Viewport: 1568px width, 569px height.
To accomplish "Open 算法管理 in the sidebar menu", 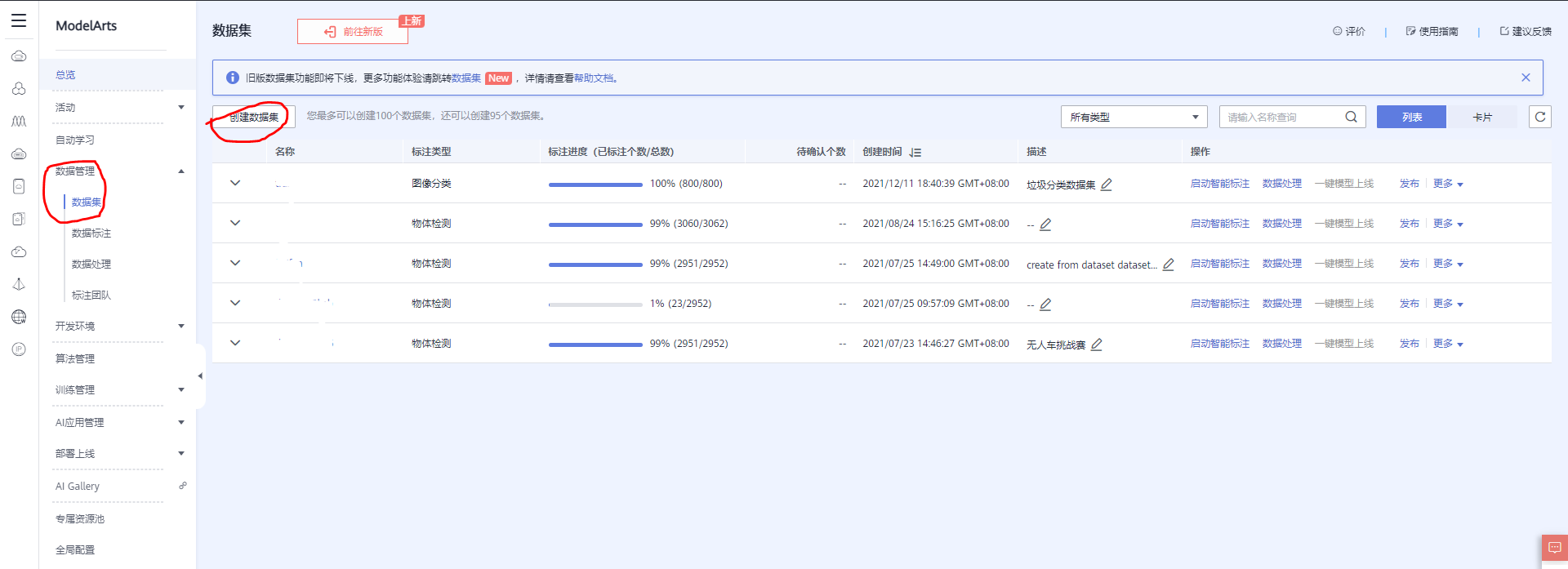I will point(75,359).
